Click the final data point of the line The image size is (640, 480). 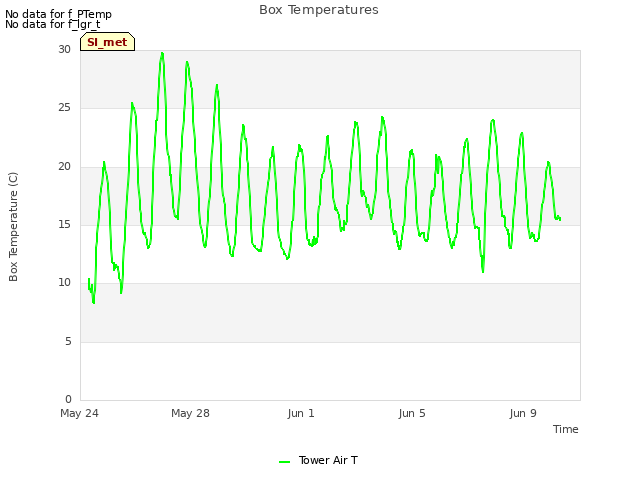(x=560, y=219)
